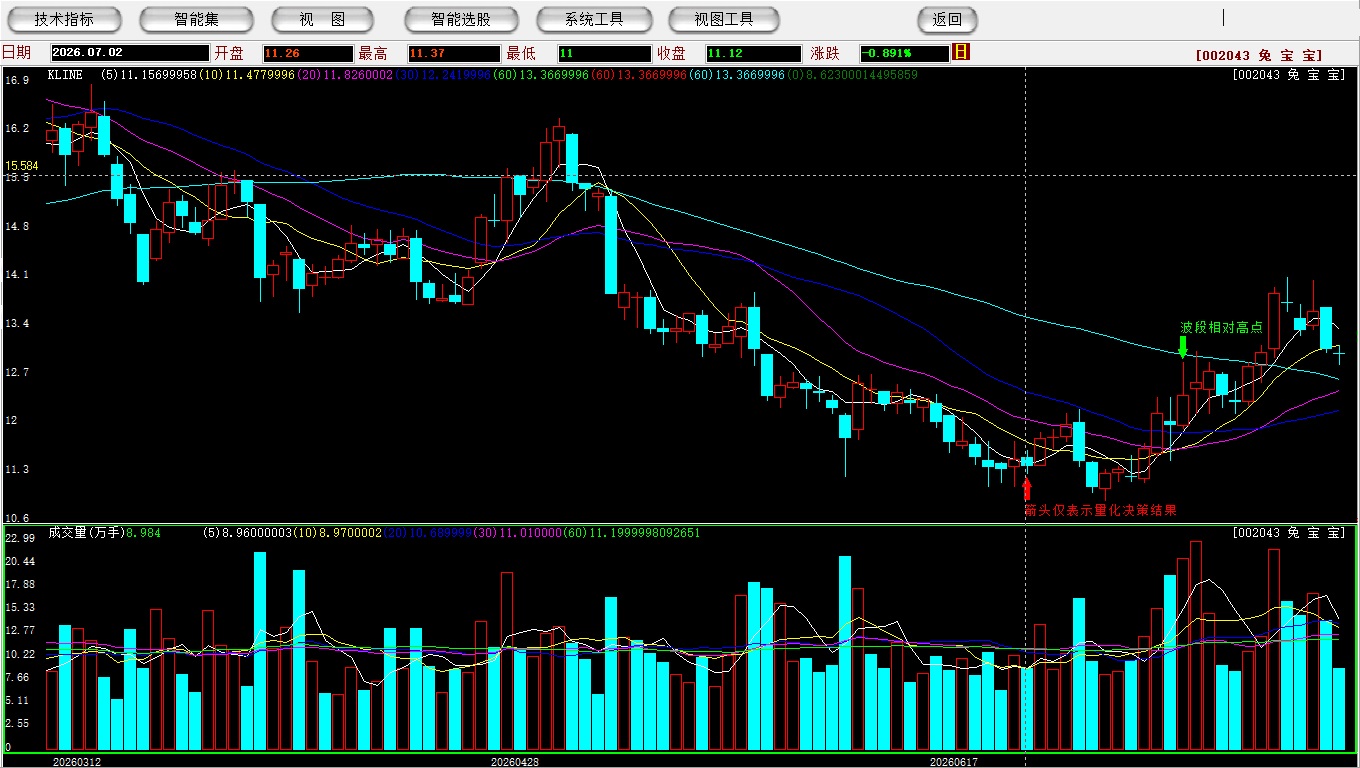Open the 智能选股 menu button
Image resolution: width=1360 pixels, height=768 pixels.
[x=461, y=19]
